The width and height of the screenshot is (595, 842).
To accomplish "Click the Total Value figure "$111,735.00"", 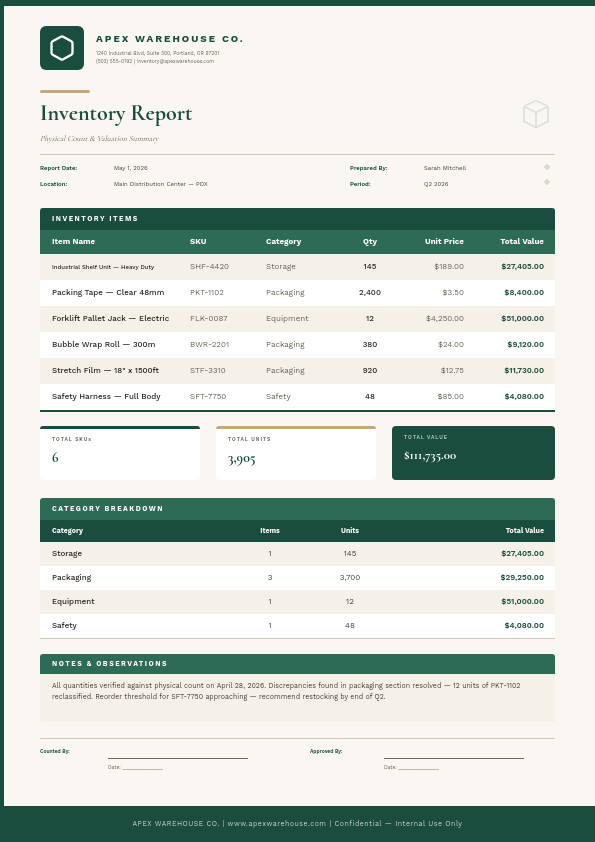I will 430,456.
